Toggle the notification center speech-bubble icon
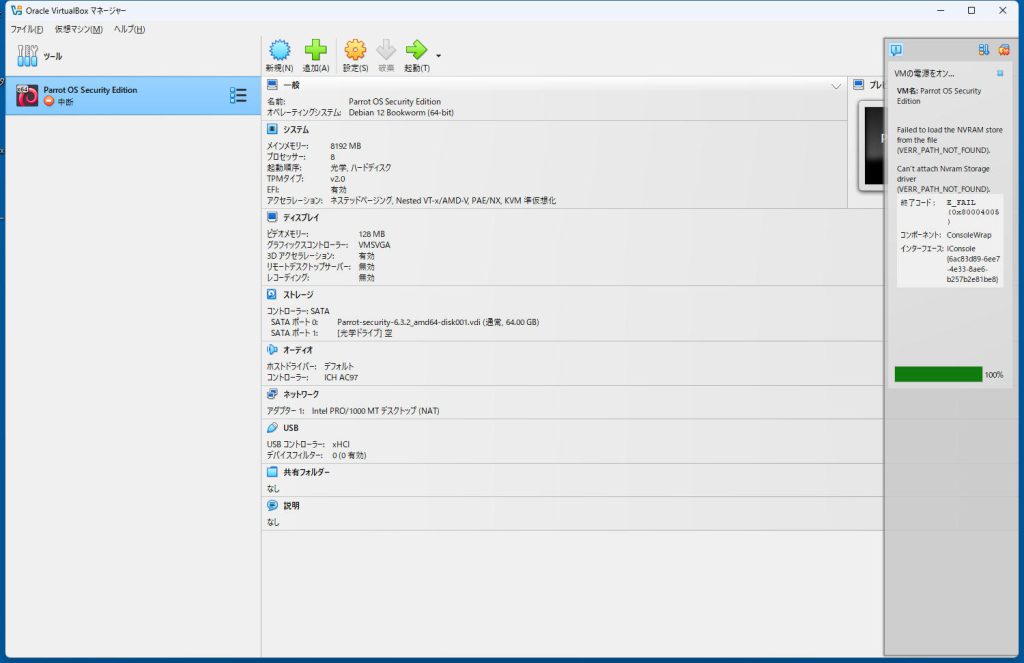The width and height of the screenshot is (1024, 663). coord(896,50)
